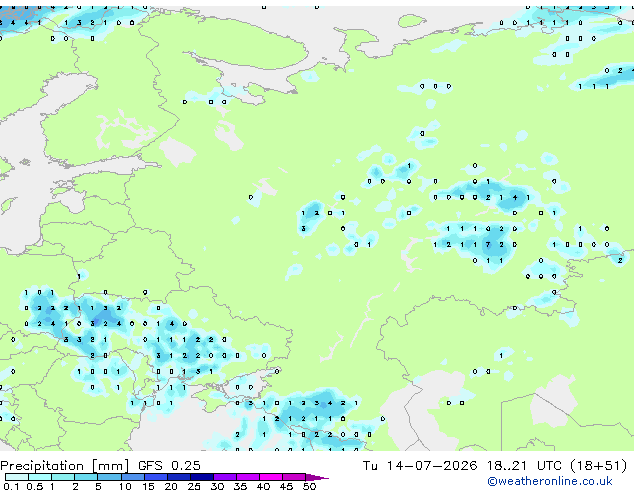Click the "GFS 0.25" model label
Image resolution: width=634 pixels, height=490 pixels.
click(169, 466)
